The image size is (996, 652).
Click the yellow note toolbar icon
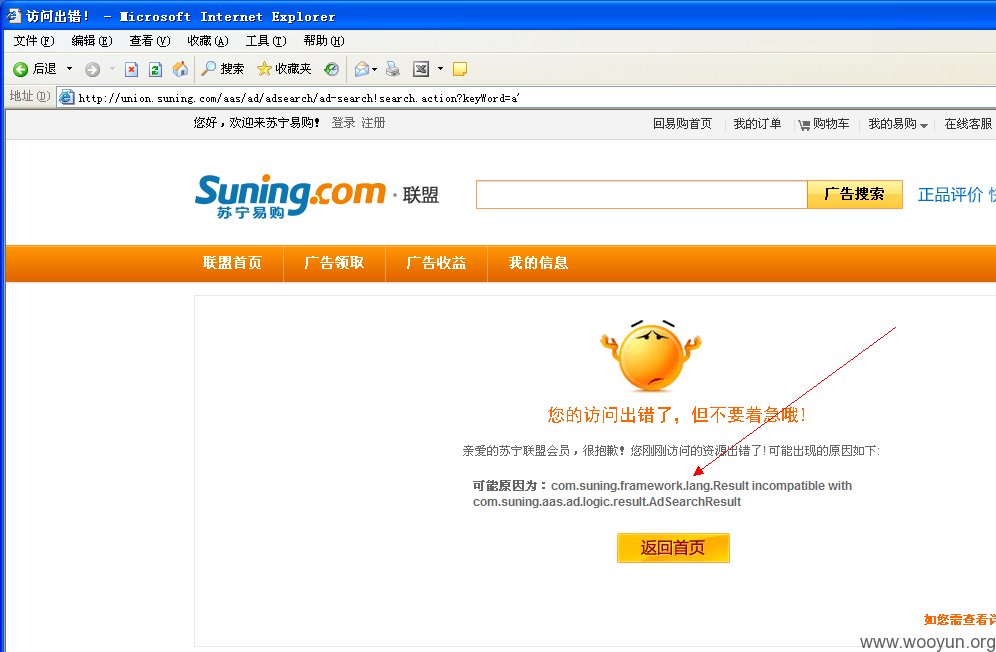point(460,69)
